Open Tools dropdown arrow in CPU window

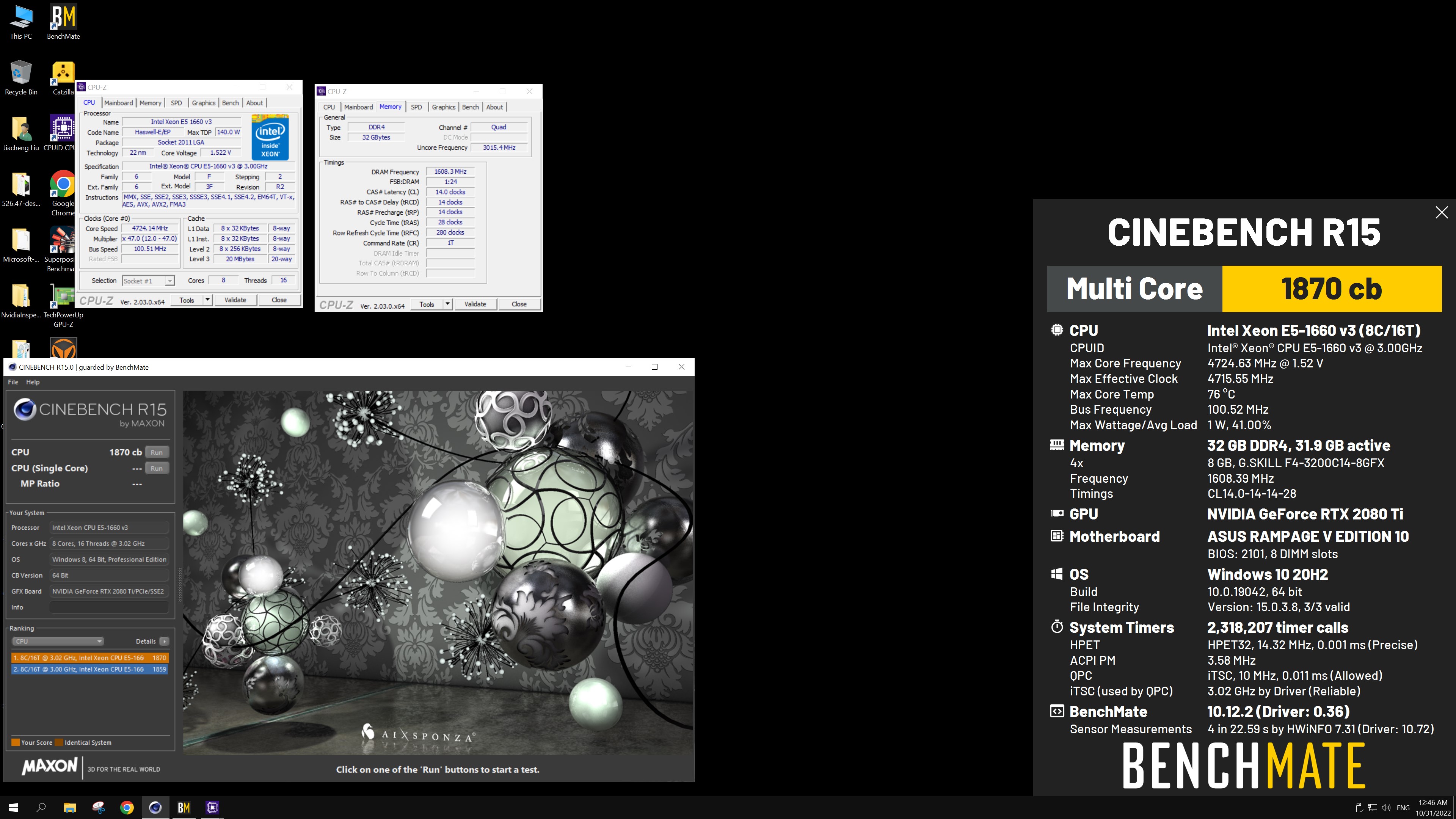pyautogui.click(x=207, y=300)
